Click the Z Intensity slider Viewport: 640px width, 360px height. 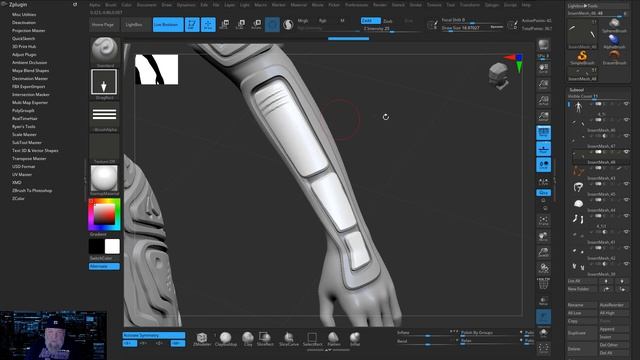390,29
